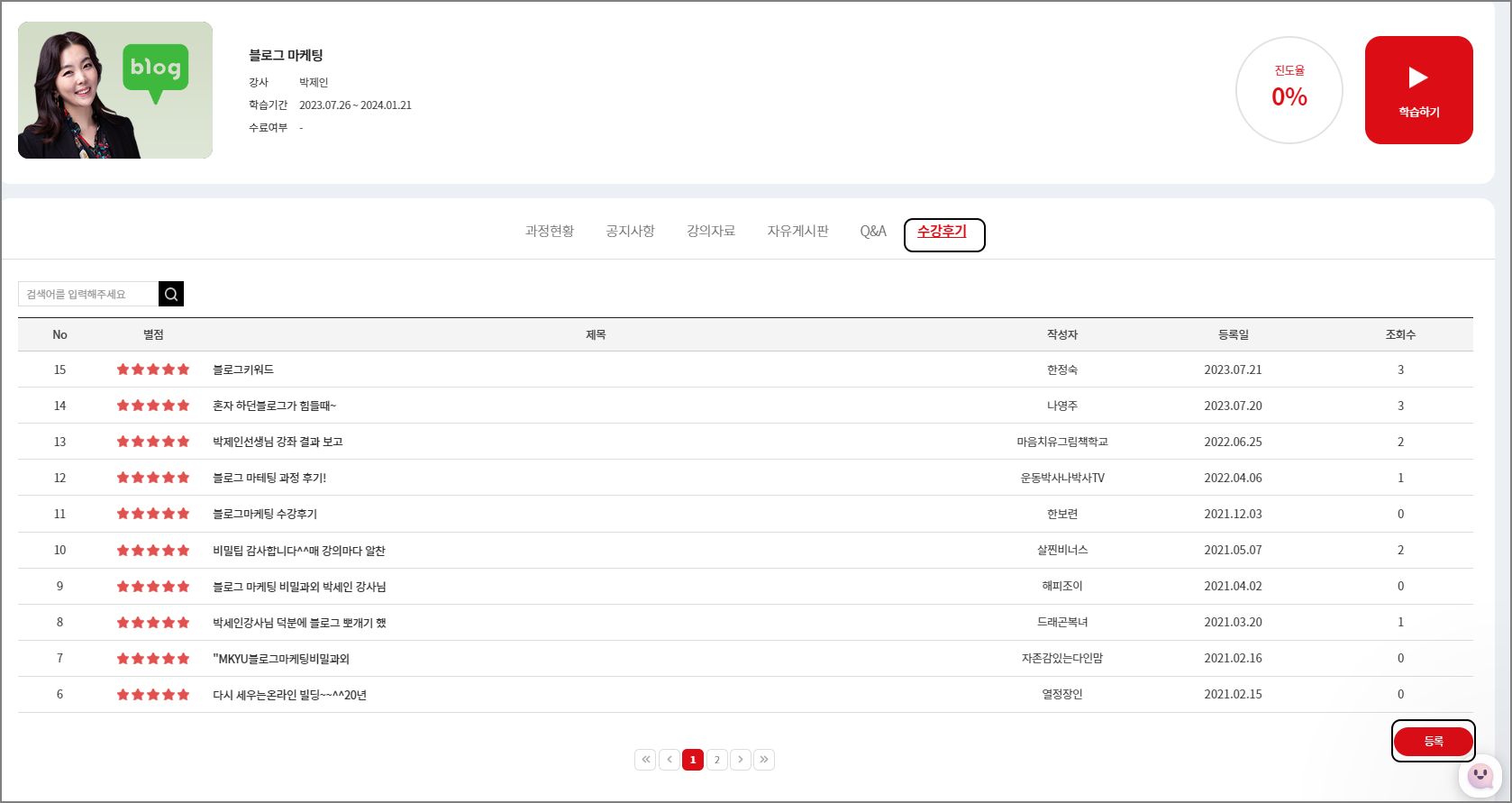The image size is (1512, 803).
Task: Open the 자유게시판 tab
Action: pos(797,232)
